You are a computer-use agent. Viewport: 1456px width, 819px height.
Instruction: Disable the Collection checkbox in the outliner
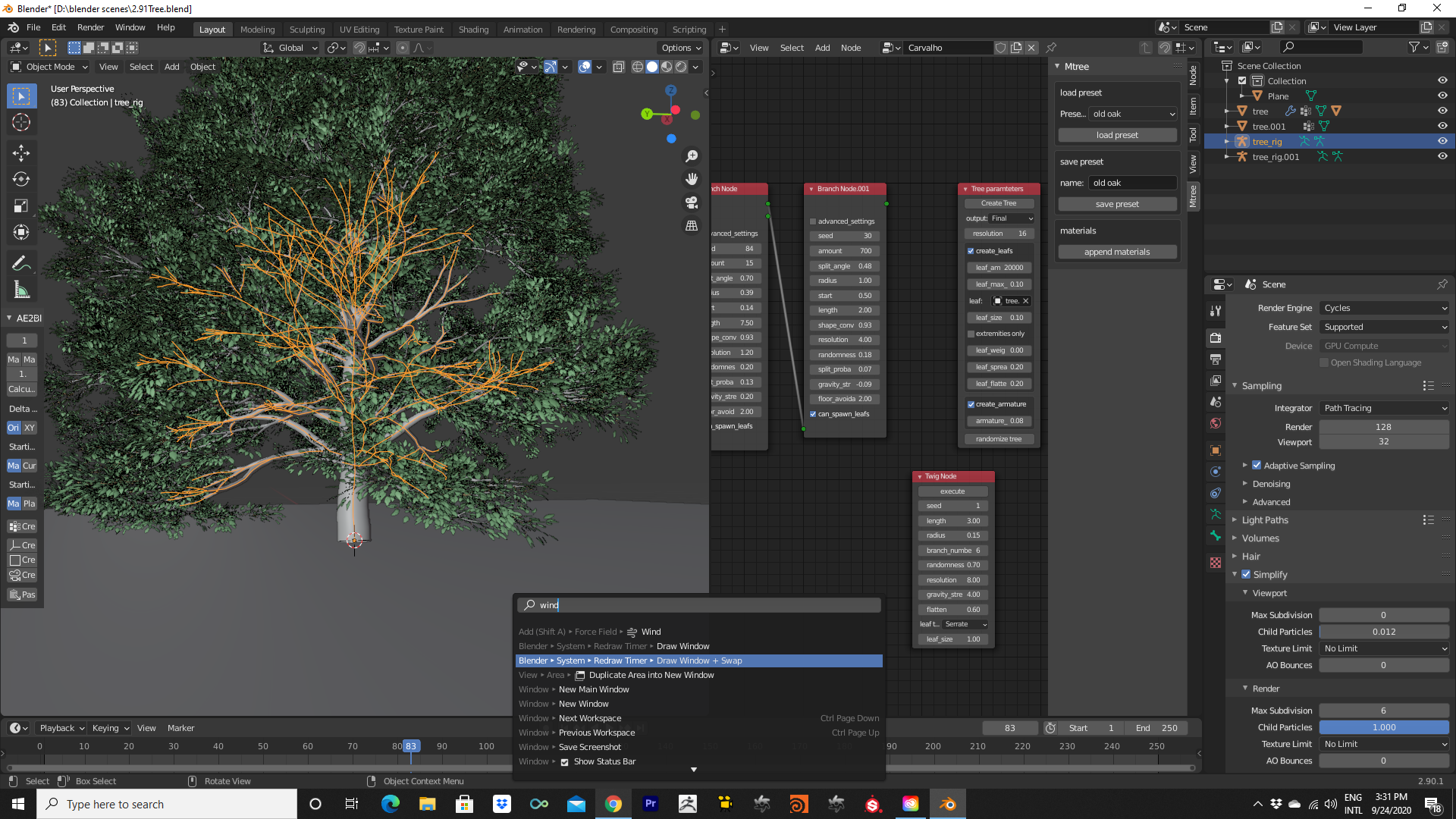click(x=1241, y=80)
